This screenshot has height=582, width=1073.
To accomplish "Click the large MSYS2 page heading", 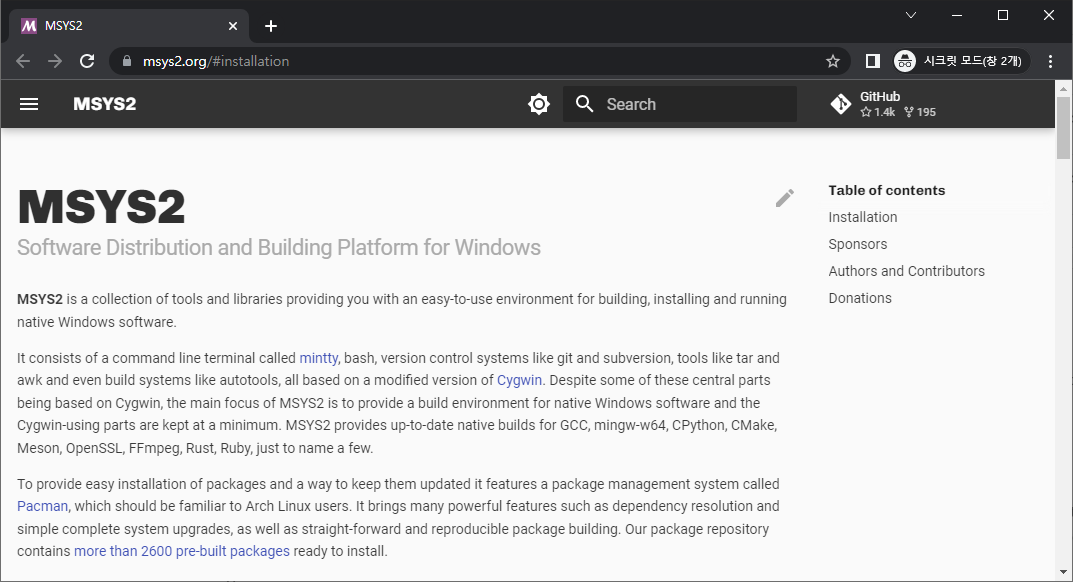I will [x=101, y=207].
